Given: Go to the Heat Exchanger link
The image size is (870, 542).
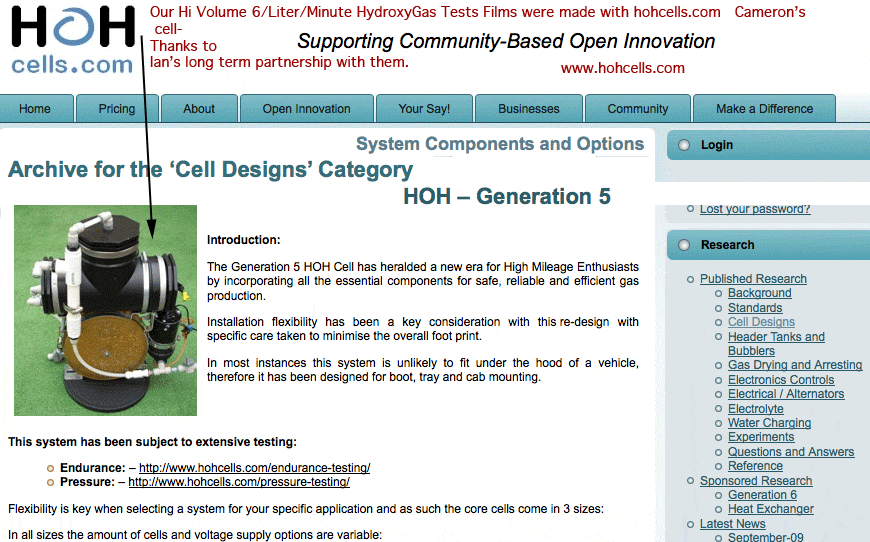Looking at the screenshot, I should point(771,509).
